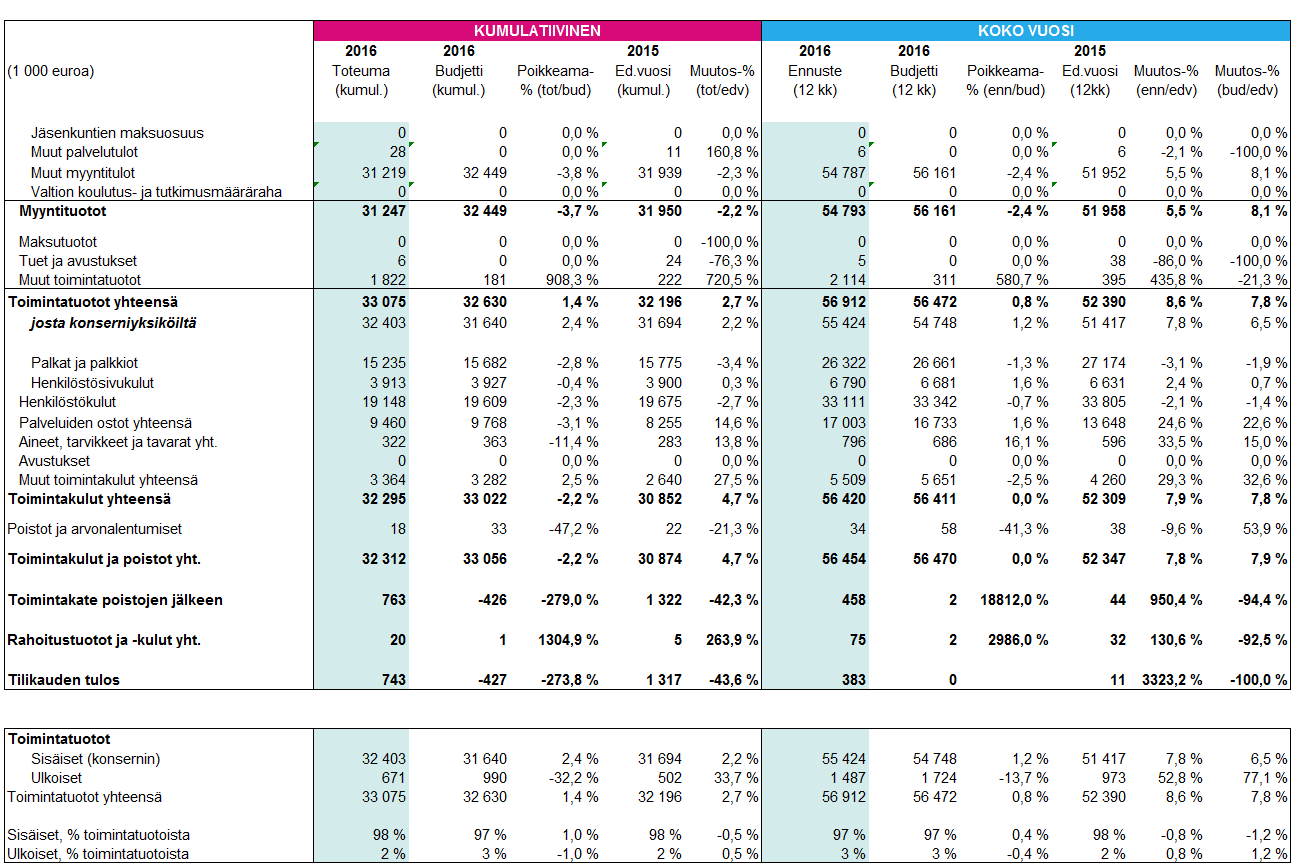
Task: Select the 'Henkilöstökulut' row label
Action: [x=68, y=402]
